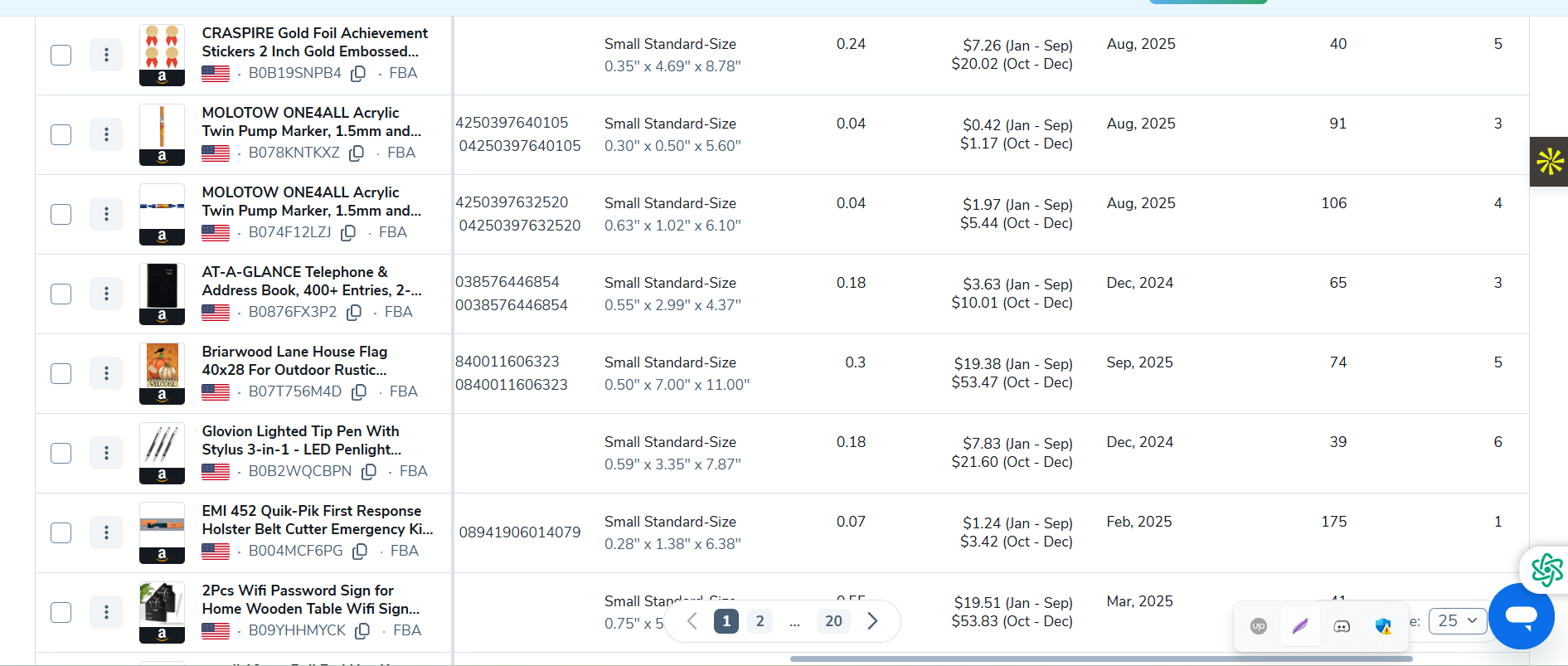View the 2Pcs Wifi Password Sign thumbnail
The image size is (1568, 666).
[x=162, y=612]
